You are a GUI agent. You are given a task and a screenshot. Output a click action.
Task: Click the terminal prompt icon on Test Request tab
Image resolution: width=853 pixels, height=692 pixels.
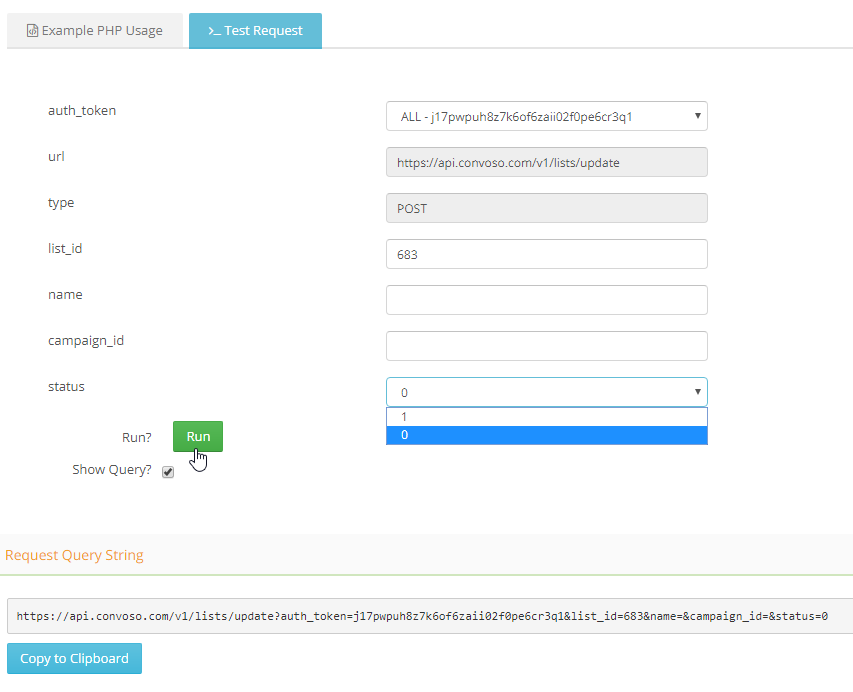pyautogui.click(x=213, y=31)
